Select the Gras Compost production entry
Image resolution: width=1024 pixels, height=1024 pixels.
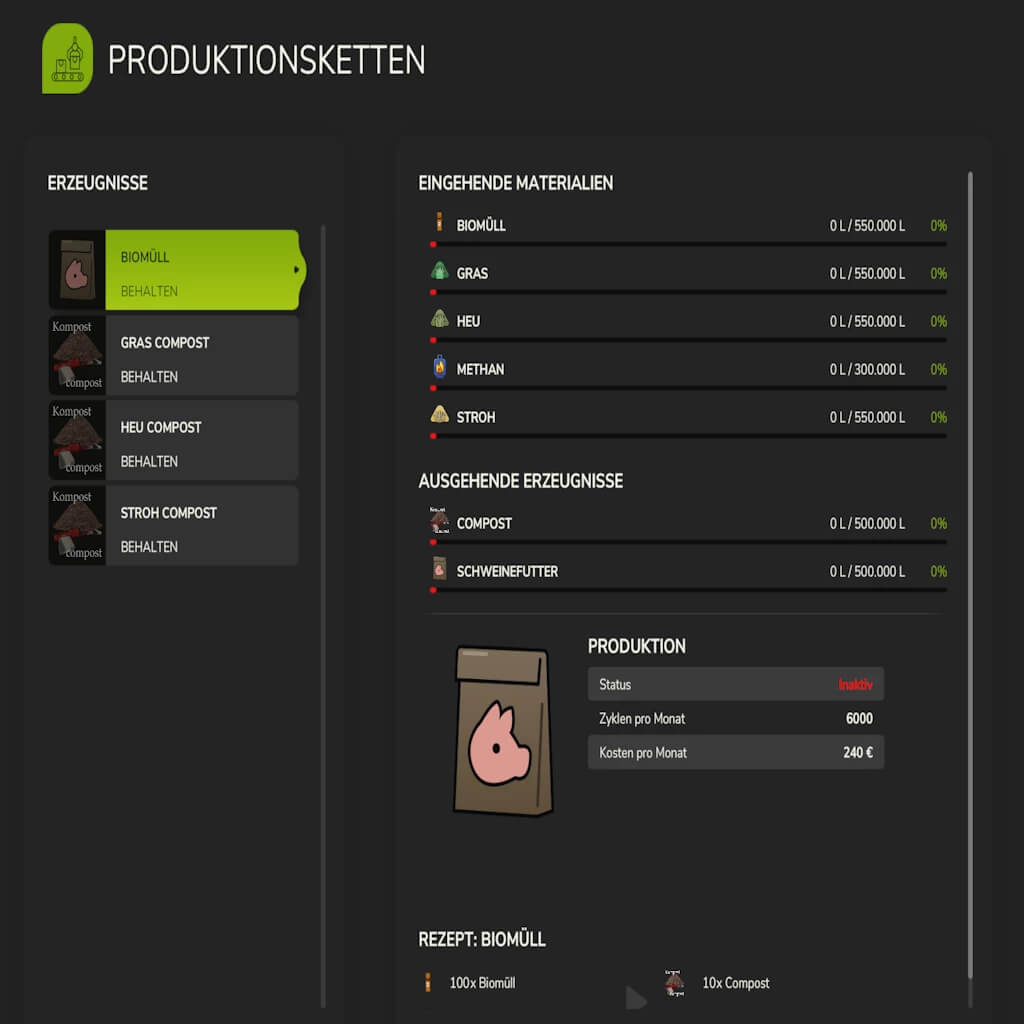click(174, 355)
